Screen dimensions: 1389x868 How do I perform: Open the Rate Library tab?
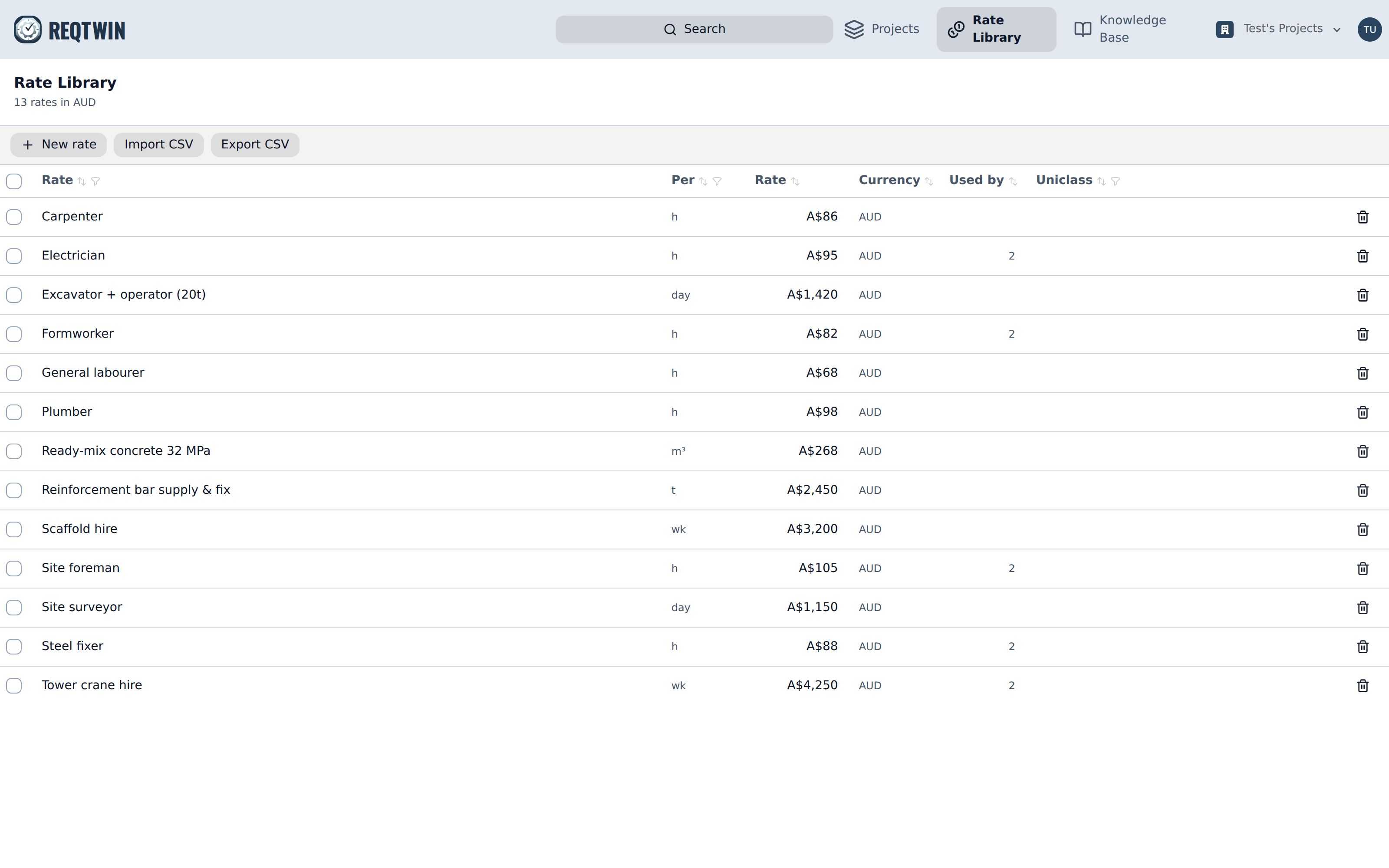click(996, 29)
